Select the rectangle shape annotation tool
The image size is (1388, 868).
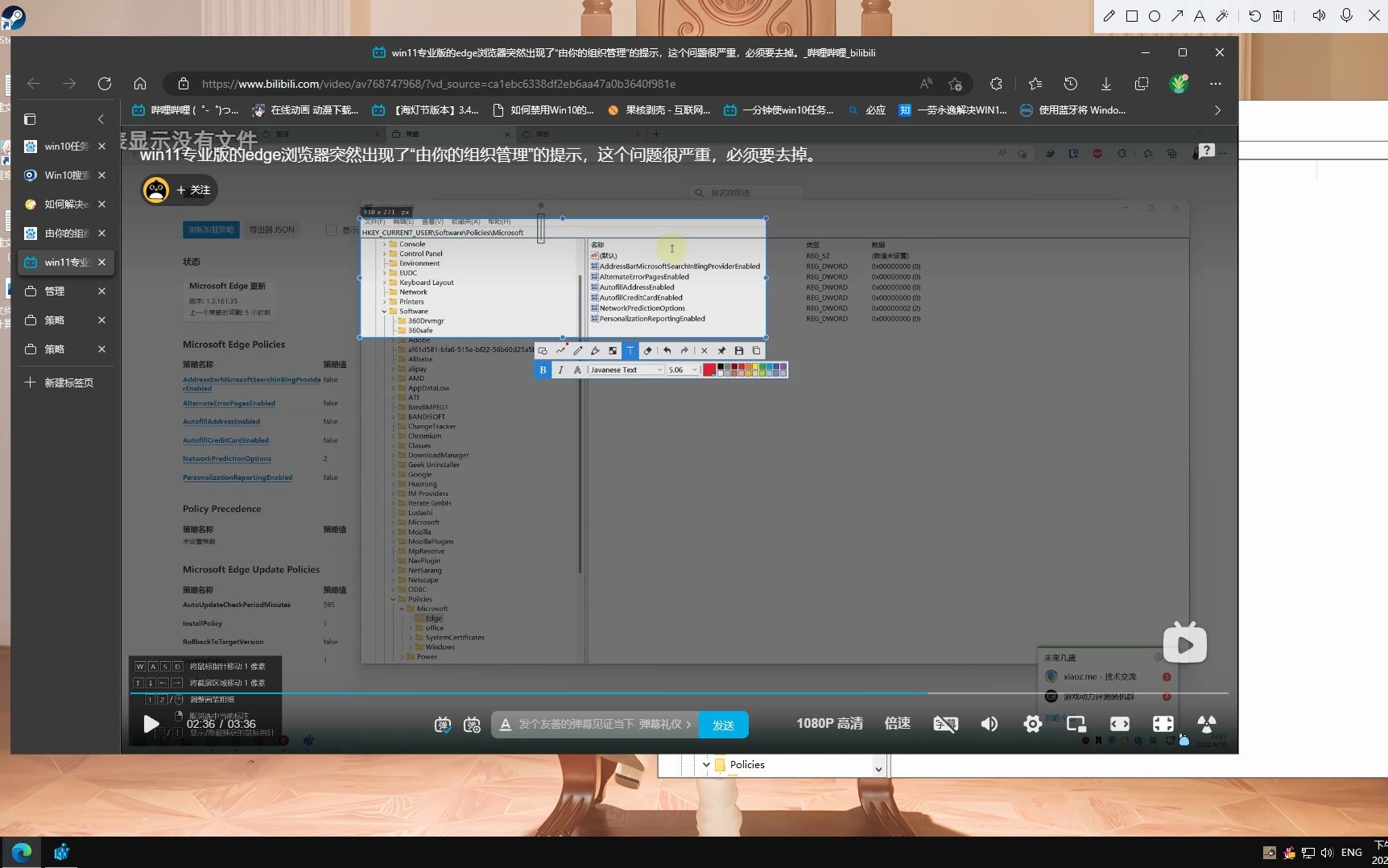[x=1132, y=16]
